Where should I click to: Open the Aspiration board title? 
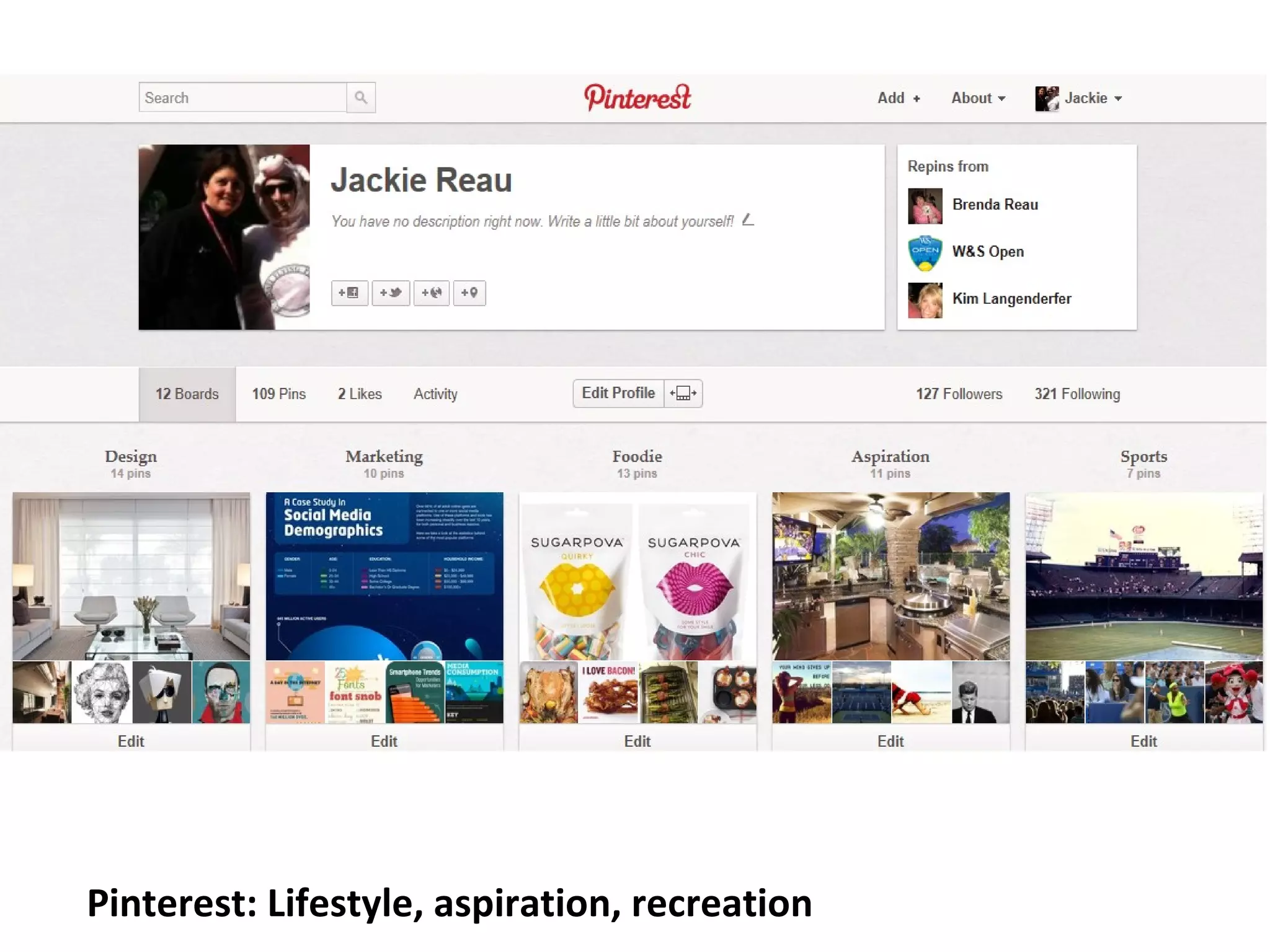coord(890,457)
